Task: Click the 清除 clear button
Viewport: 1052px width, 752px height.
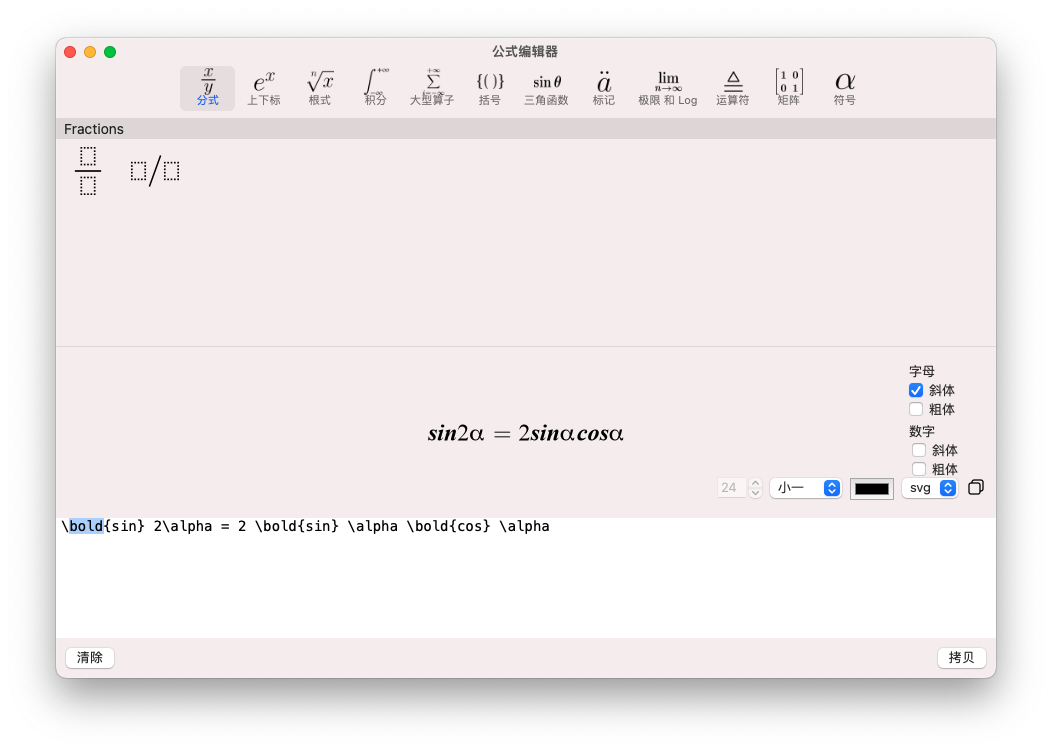Action: pos(90,657)
